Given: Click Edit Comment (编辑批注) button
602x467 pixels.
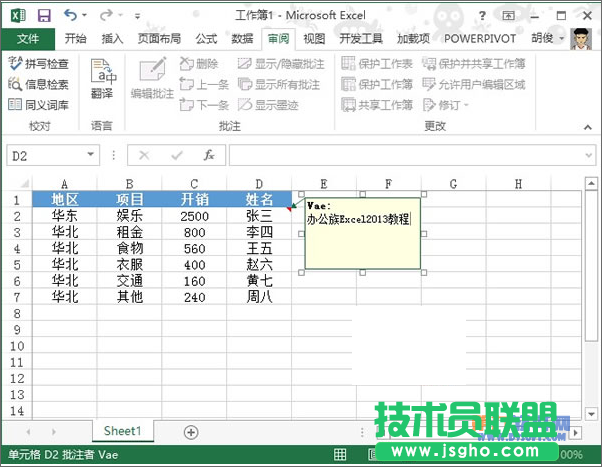Looking at the screenshot, I should pos(152,78).
